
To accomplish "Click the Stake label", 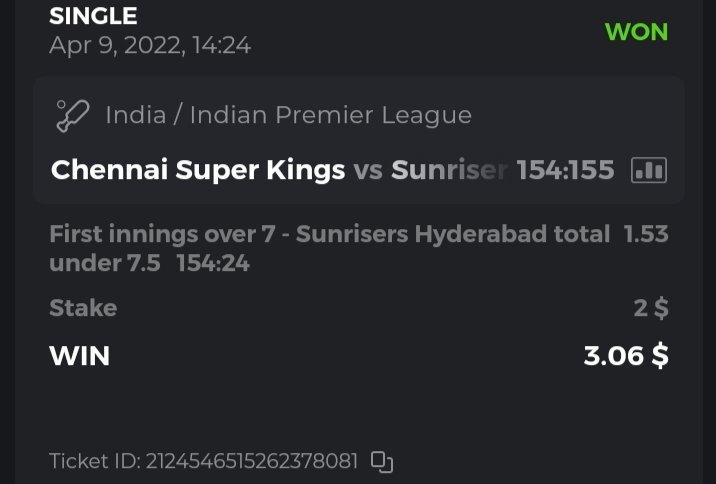I will pyautogui.click(x=83, y=308).
